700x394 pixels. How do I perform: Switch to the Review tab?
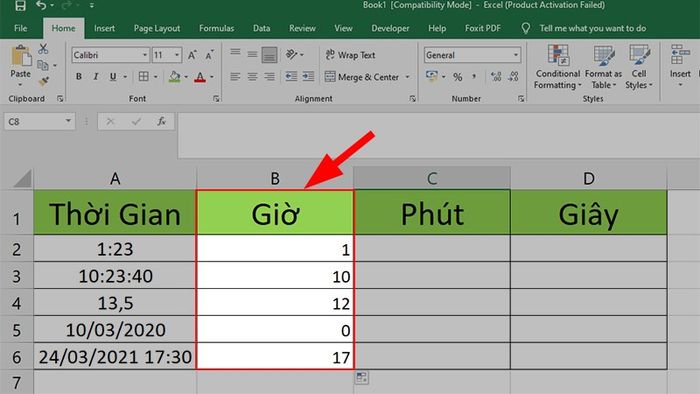302,28
